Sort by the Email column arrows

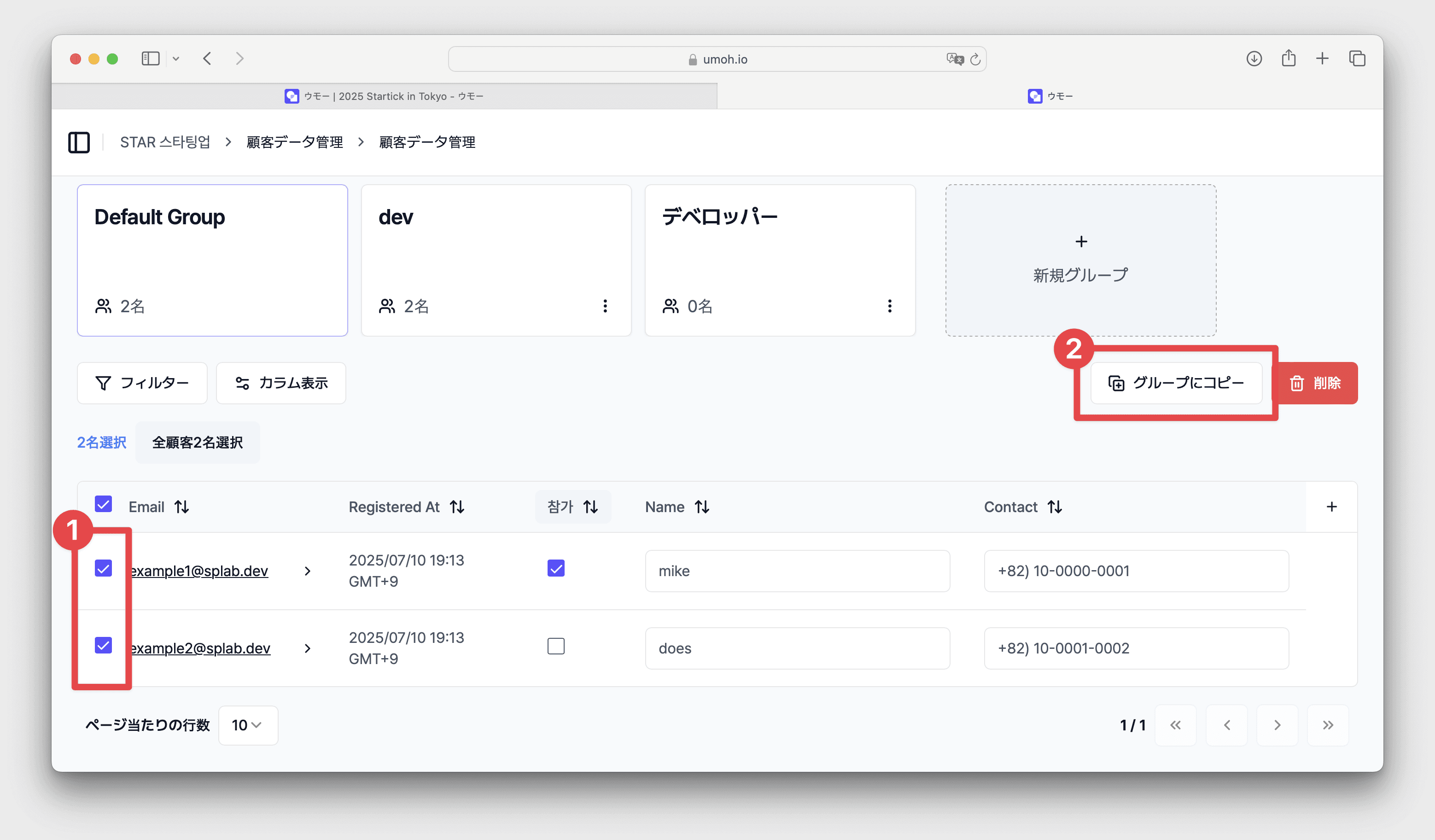pyautogui.click(x=181, y=506)
